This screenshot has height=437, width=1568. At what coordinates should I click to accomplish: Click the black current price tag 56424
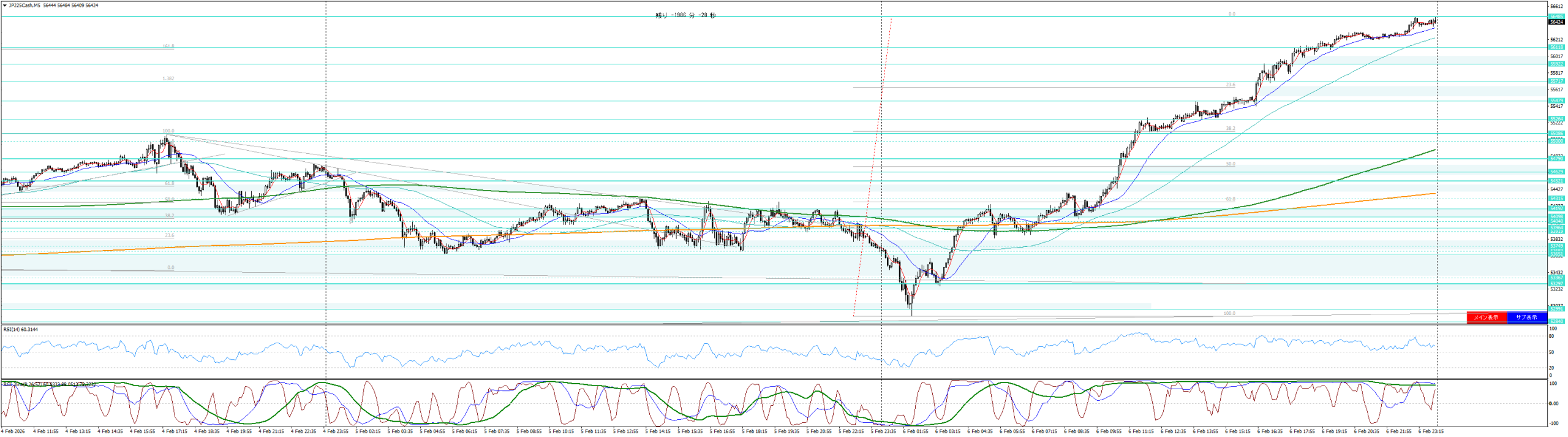point(1556,22)
